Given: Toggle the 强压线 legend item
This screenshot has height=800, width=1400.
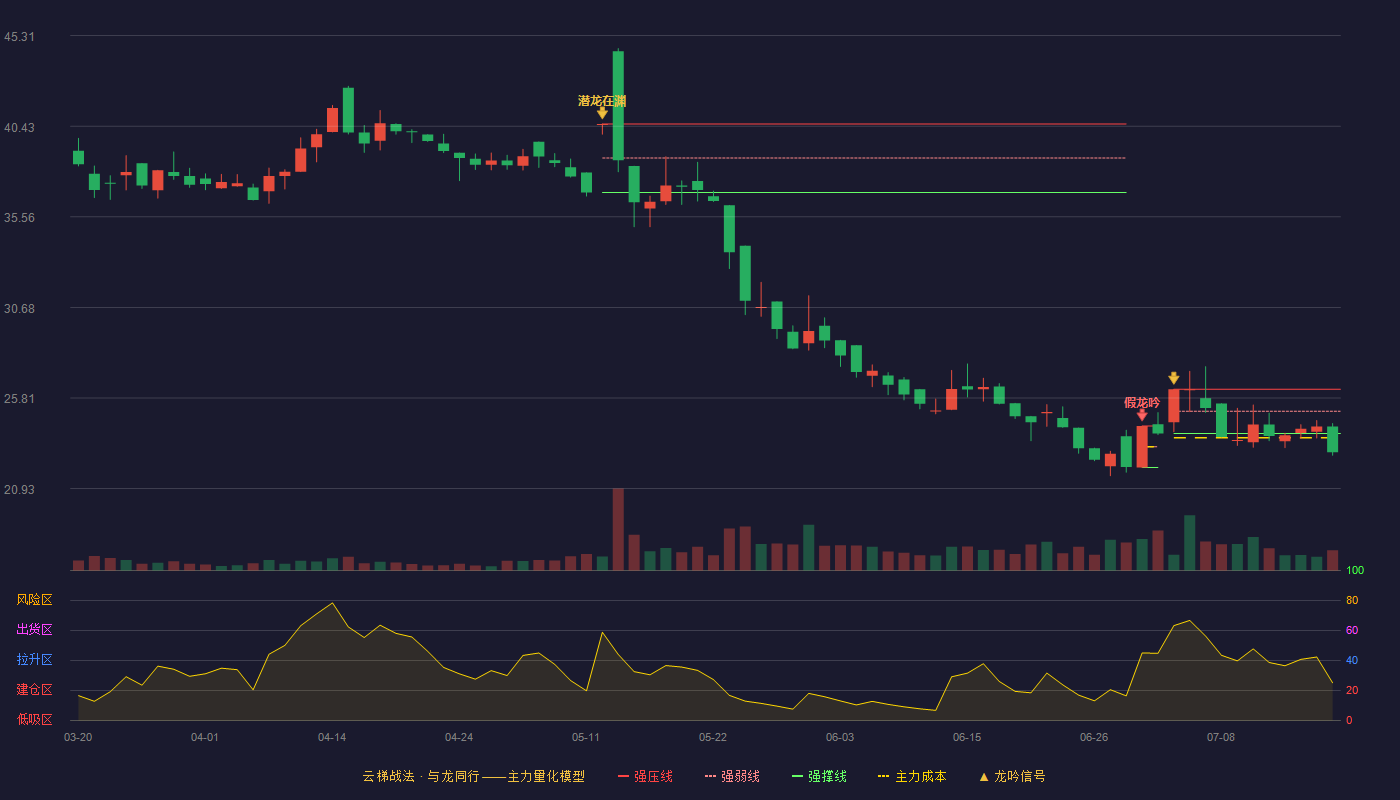Looking at the screenshot, I should point(645,776).
